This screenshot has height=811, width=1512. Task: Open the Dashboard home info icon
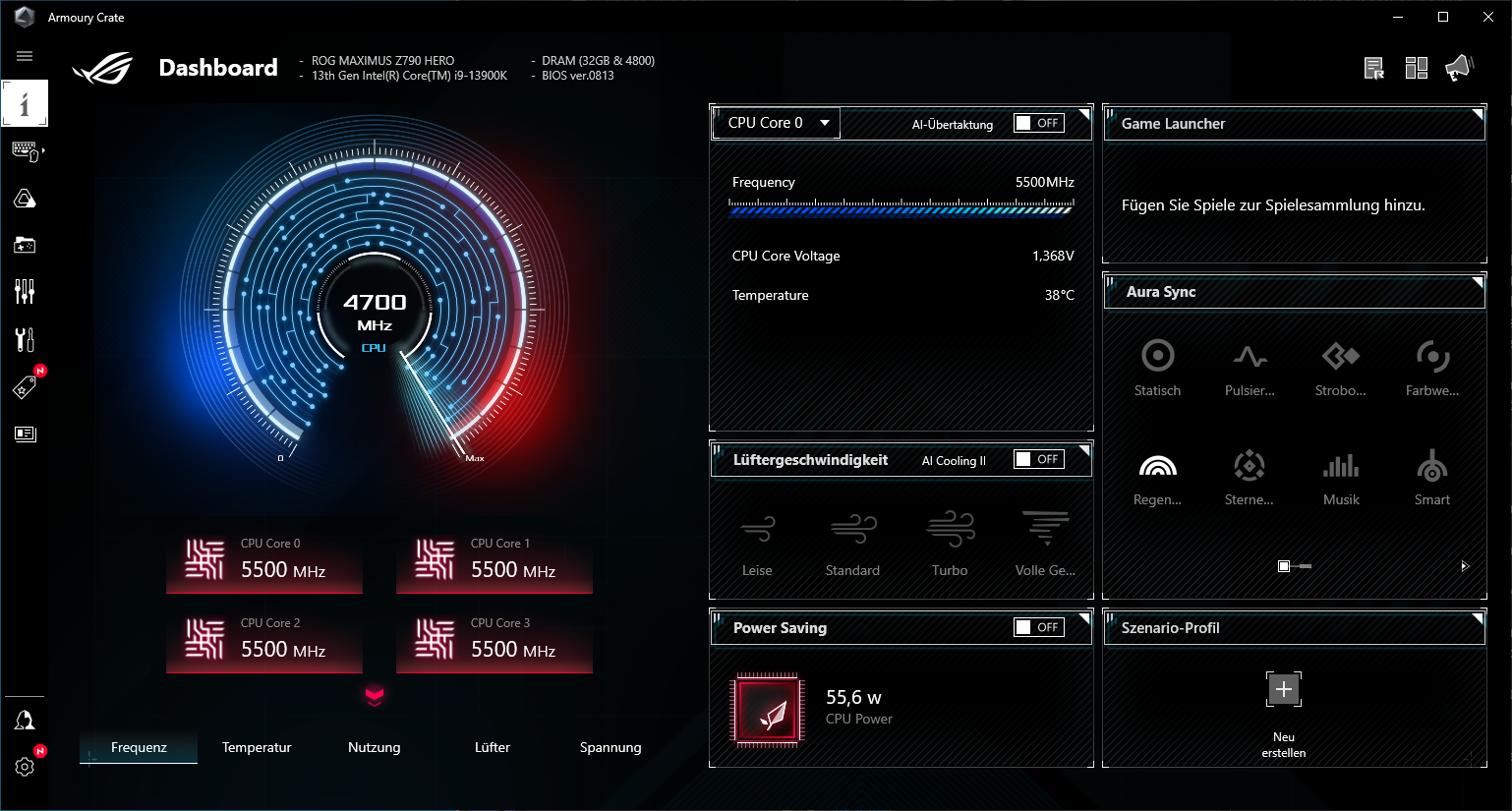point(25,103)
